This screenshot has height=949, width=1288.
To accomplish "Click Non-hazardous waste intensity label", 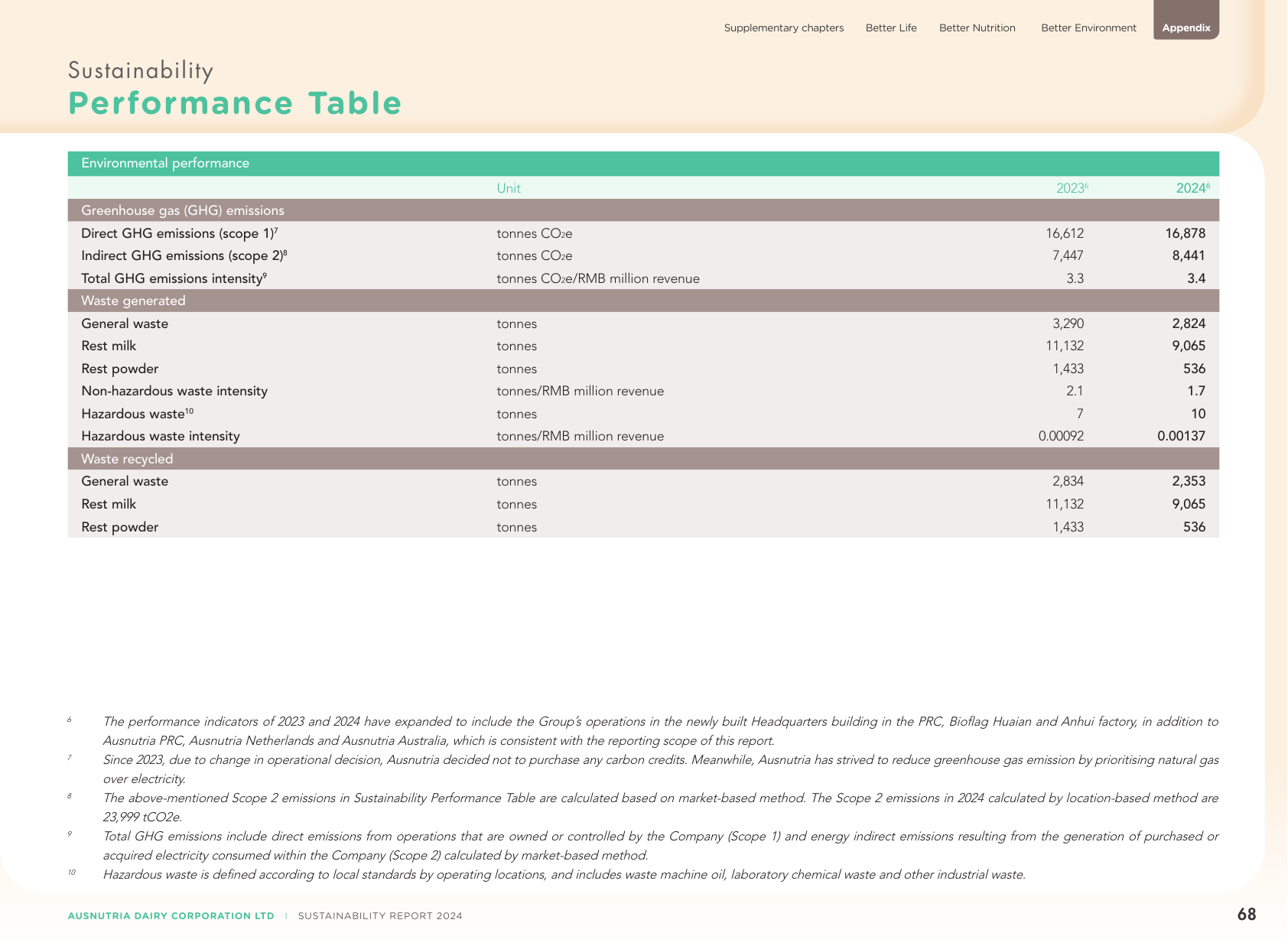I will tap(174, 391).
